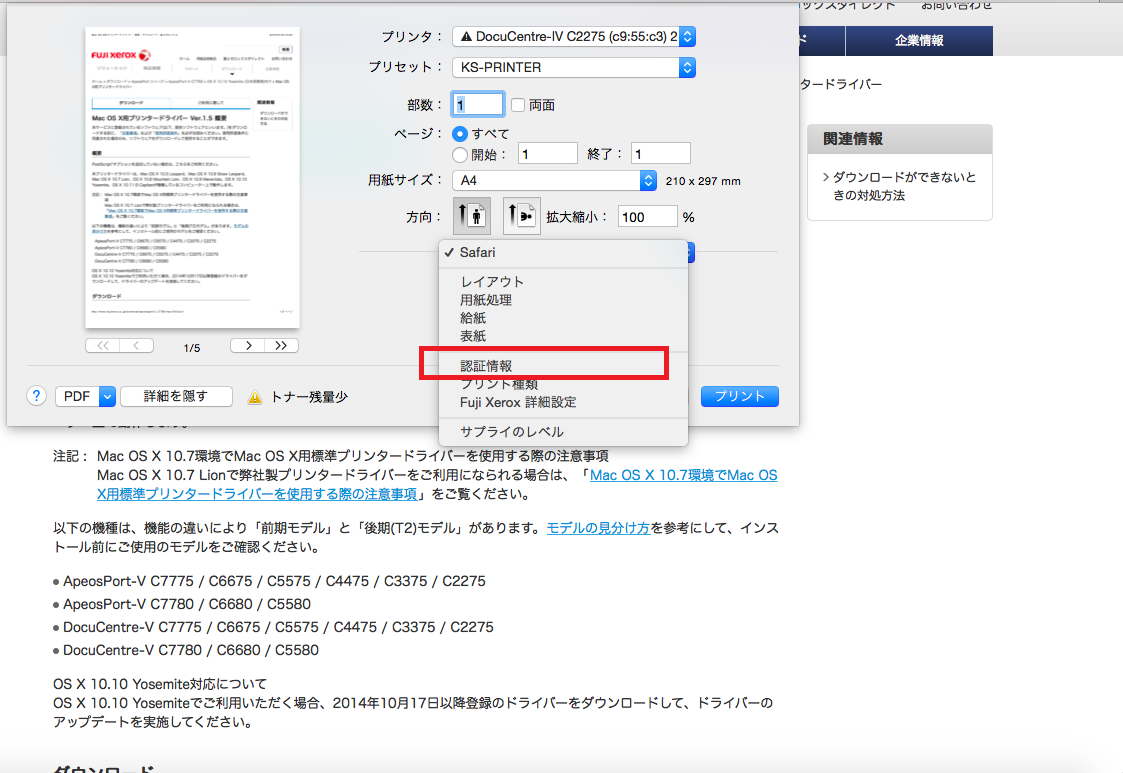Click the help question mark button
1123x773 pixels.
37,396
